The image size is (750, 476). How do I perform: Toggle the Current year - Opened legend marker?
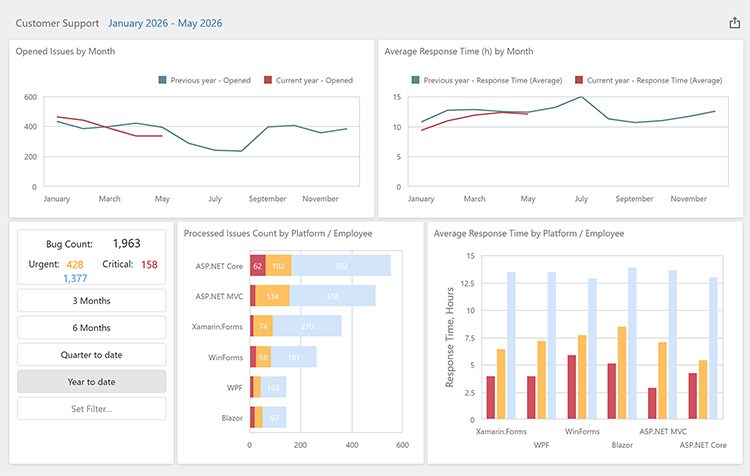tap(268, 80)
